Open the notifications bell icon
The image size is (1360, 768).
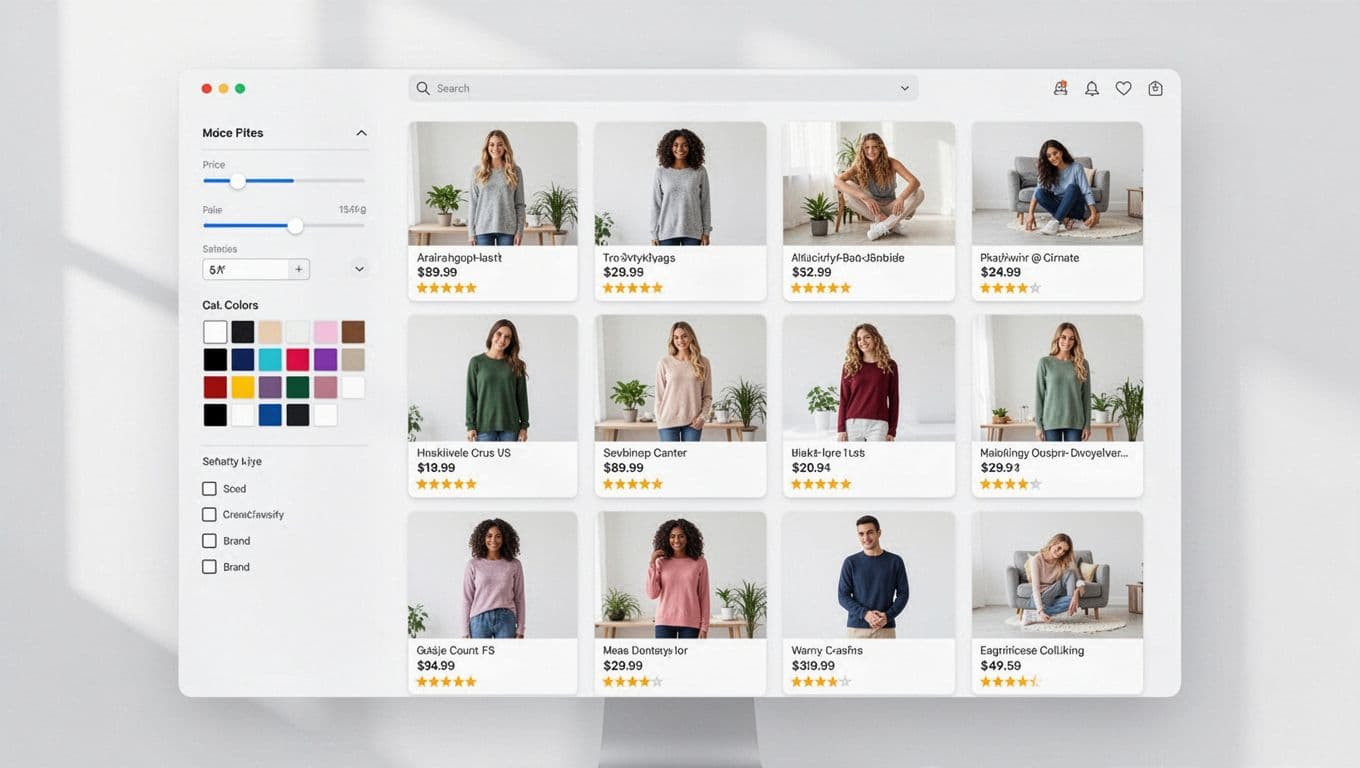click(1092, 88)
